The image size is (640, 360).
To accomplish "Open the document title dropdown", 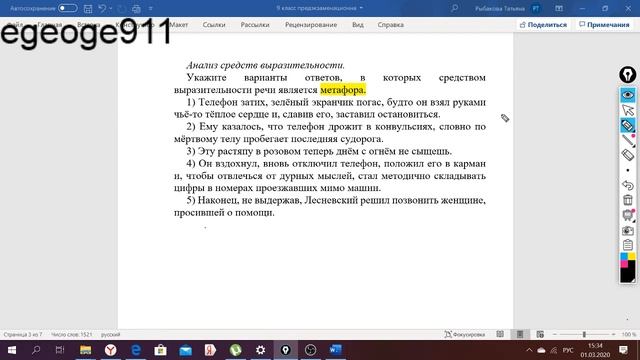I will pyautogui.click(x=361, y=8).
